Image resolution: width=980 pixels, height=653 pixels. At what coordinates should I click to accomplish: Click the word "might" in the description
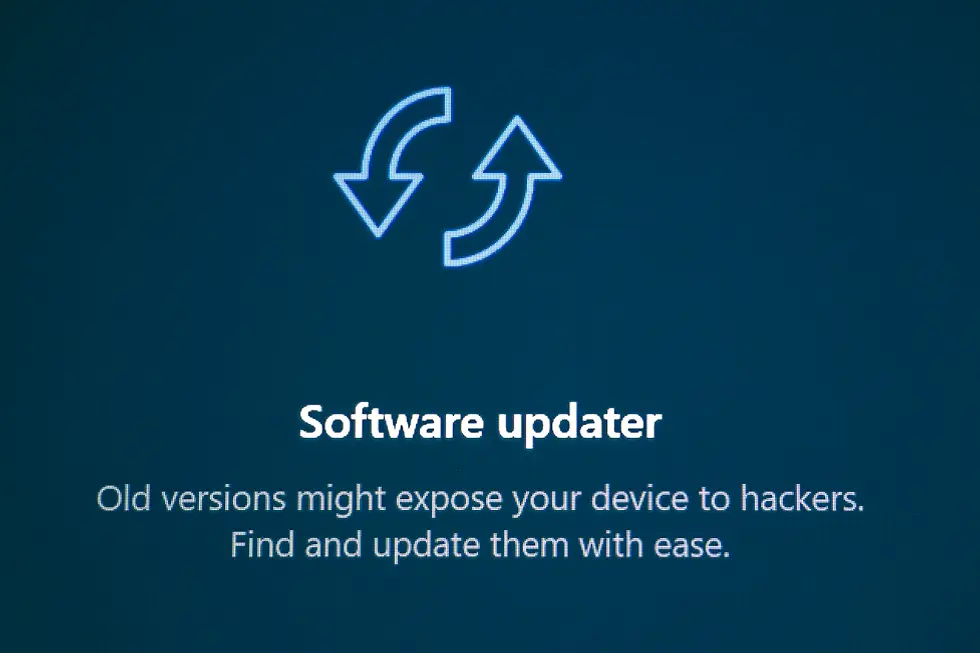pyautogui.click(x=341, y=500)
